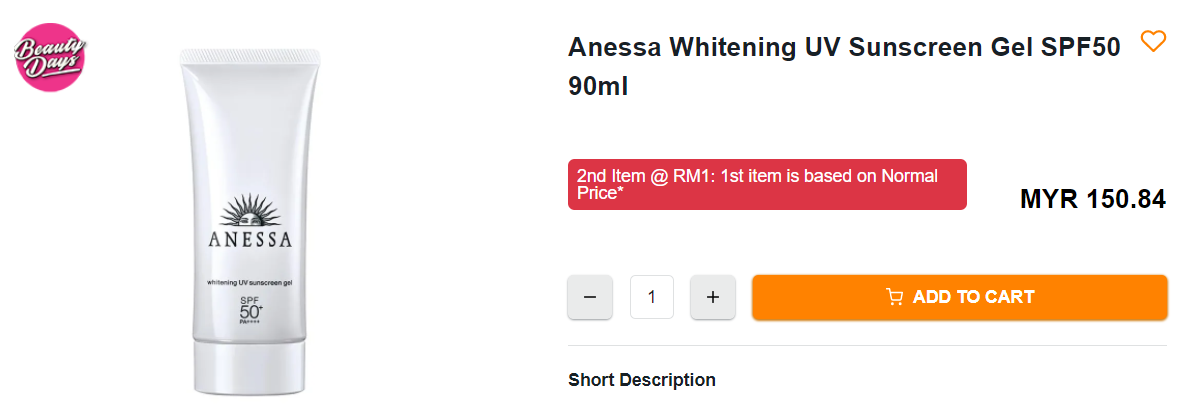Click the sun emblem on the Anessa tube
The width and height of the screenshot is (1182, 409).
pyautogui.click(x=250, y=211)
